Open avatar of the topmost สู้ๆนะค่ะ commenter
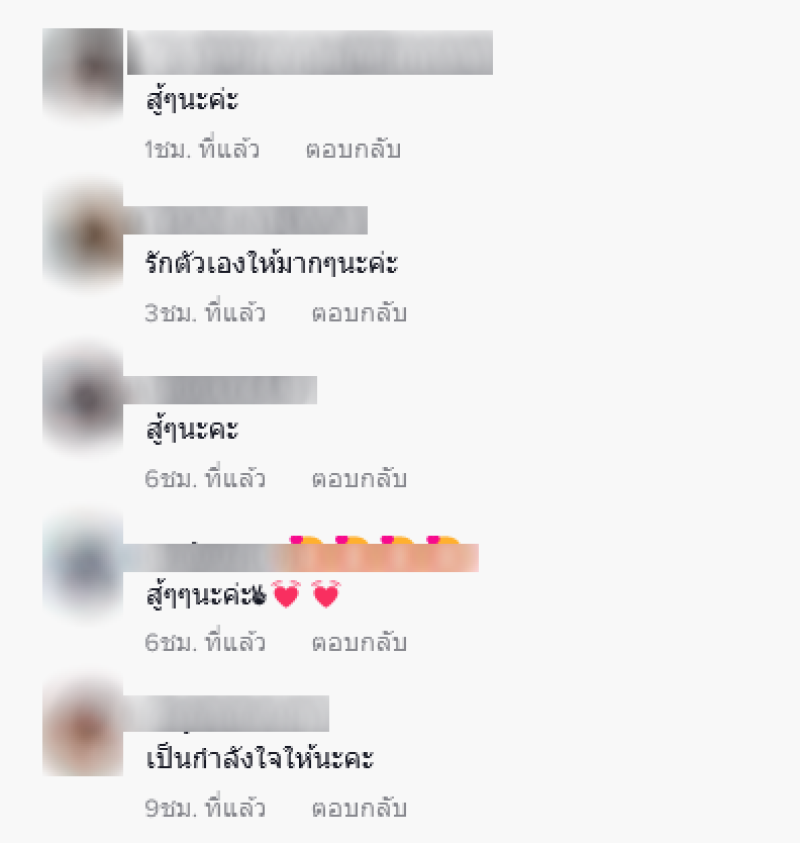The image size is (800, 843). click(x=83, y=72)
